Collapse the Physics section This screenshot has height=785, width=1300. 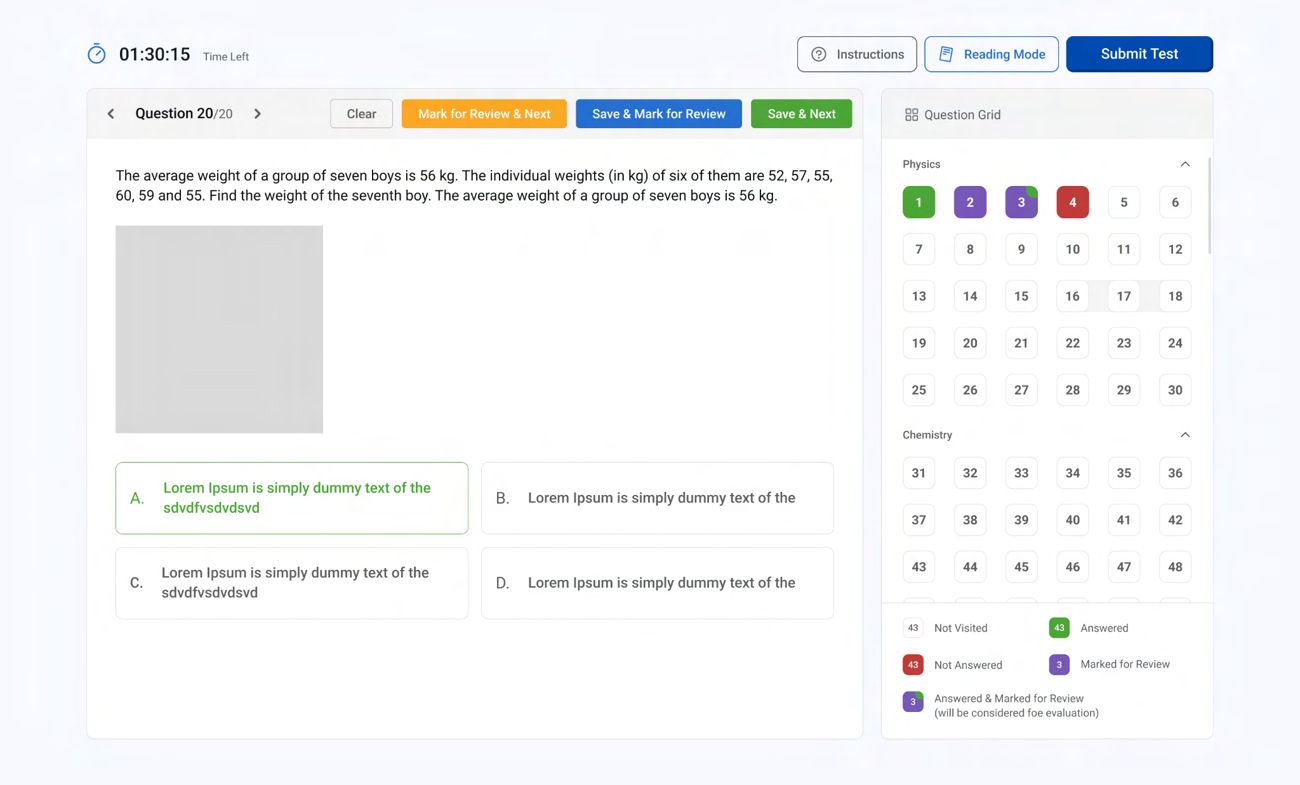point(1185,164)
